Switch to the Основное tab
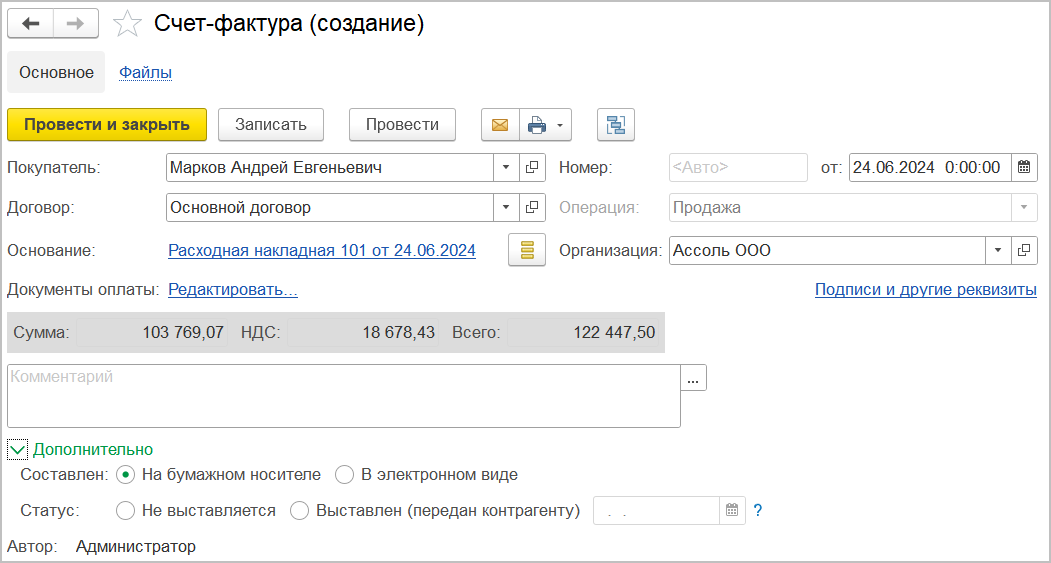 56,72
